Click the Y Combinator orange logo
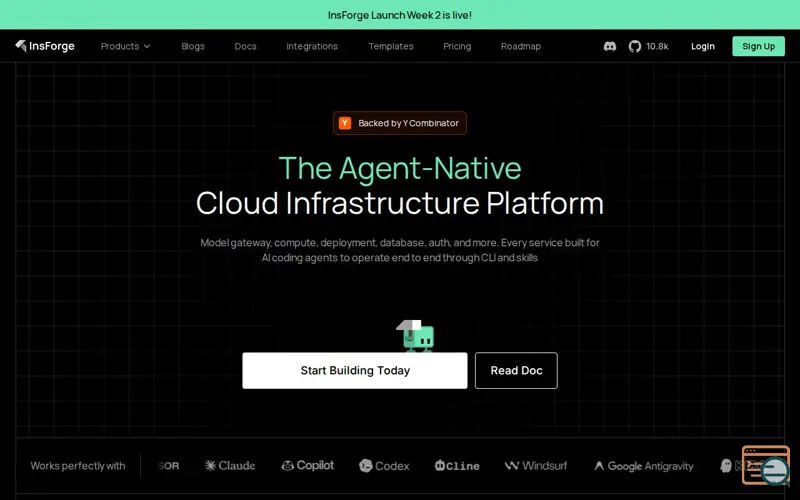Image resolution: width=800 pixels, height=500 pixels. 345,123
